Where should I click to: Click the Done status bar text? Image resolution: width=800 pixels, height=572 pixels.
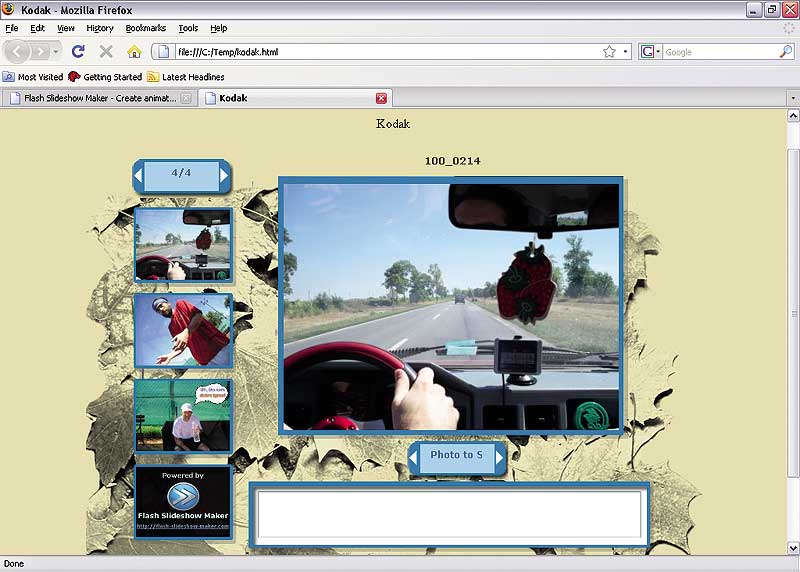[14, 564]
